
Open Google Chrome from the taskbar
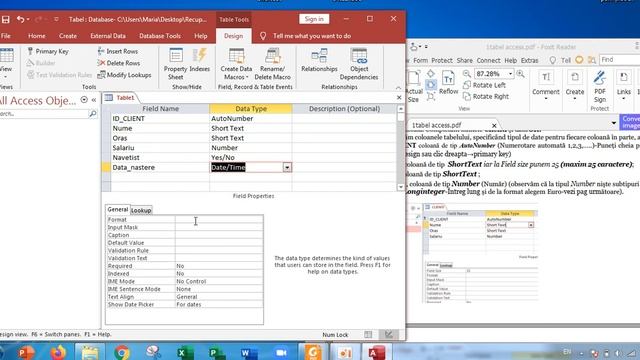pos(122,352)
